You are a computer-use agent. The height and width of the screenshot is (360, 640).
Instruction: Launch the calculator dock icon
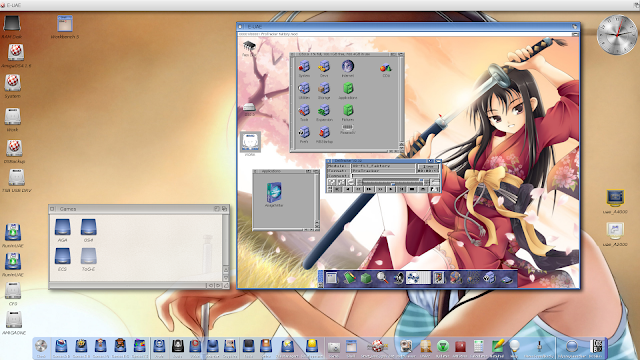pyautogui.click(x=478, y=346)
